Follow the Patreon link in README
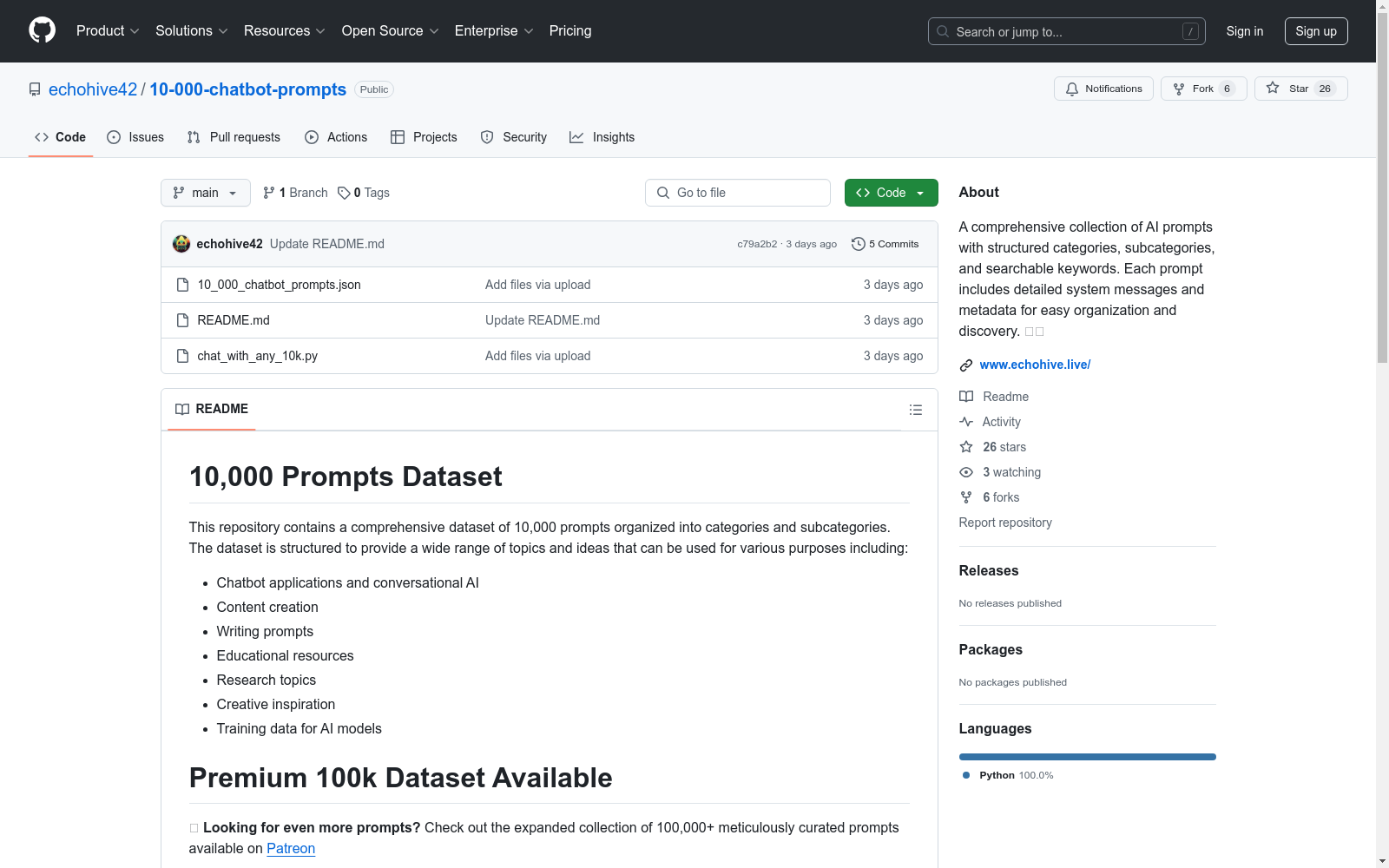The height and width of the screenshot is (868, 1389). (x=291, y=848)
